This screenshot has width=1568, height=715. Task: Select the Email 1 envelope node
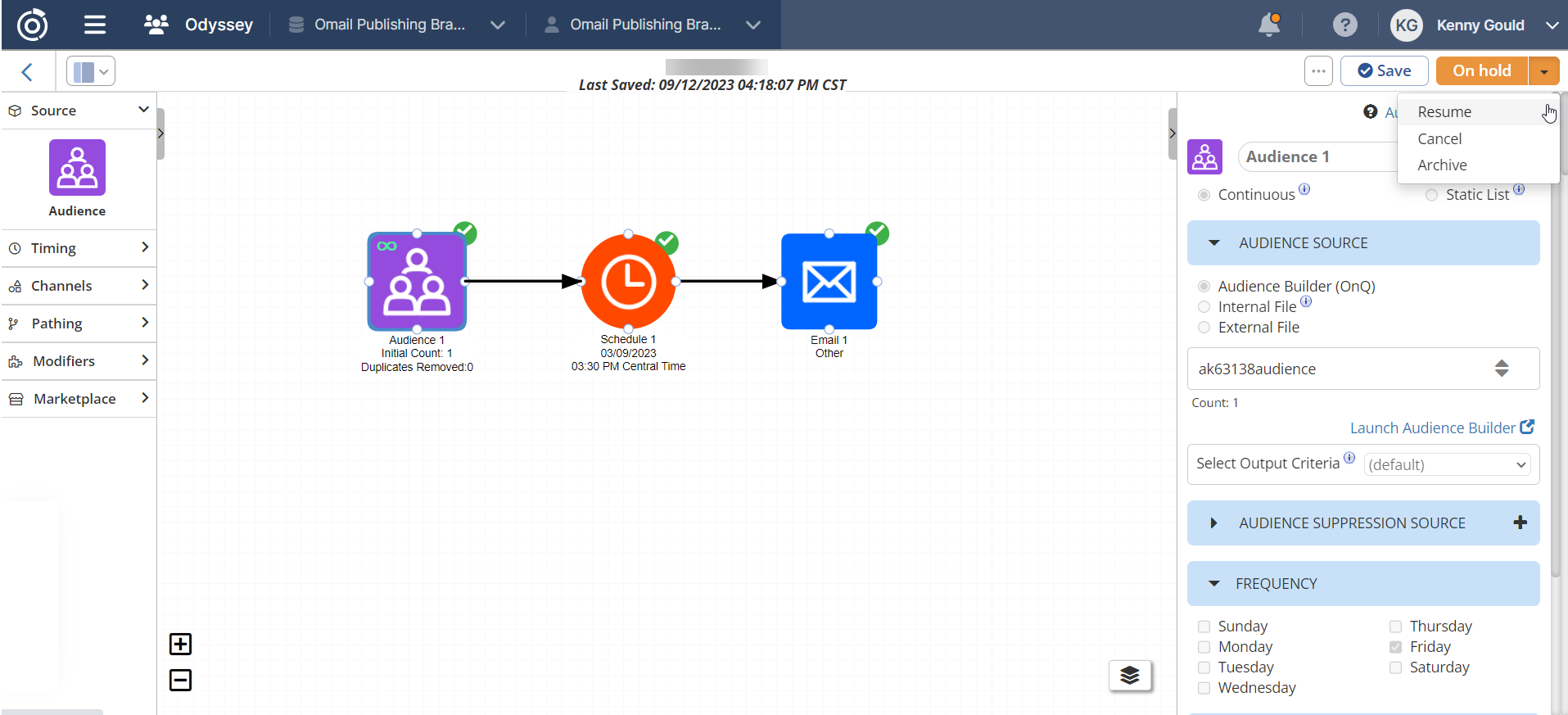tap(829, 282)
